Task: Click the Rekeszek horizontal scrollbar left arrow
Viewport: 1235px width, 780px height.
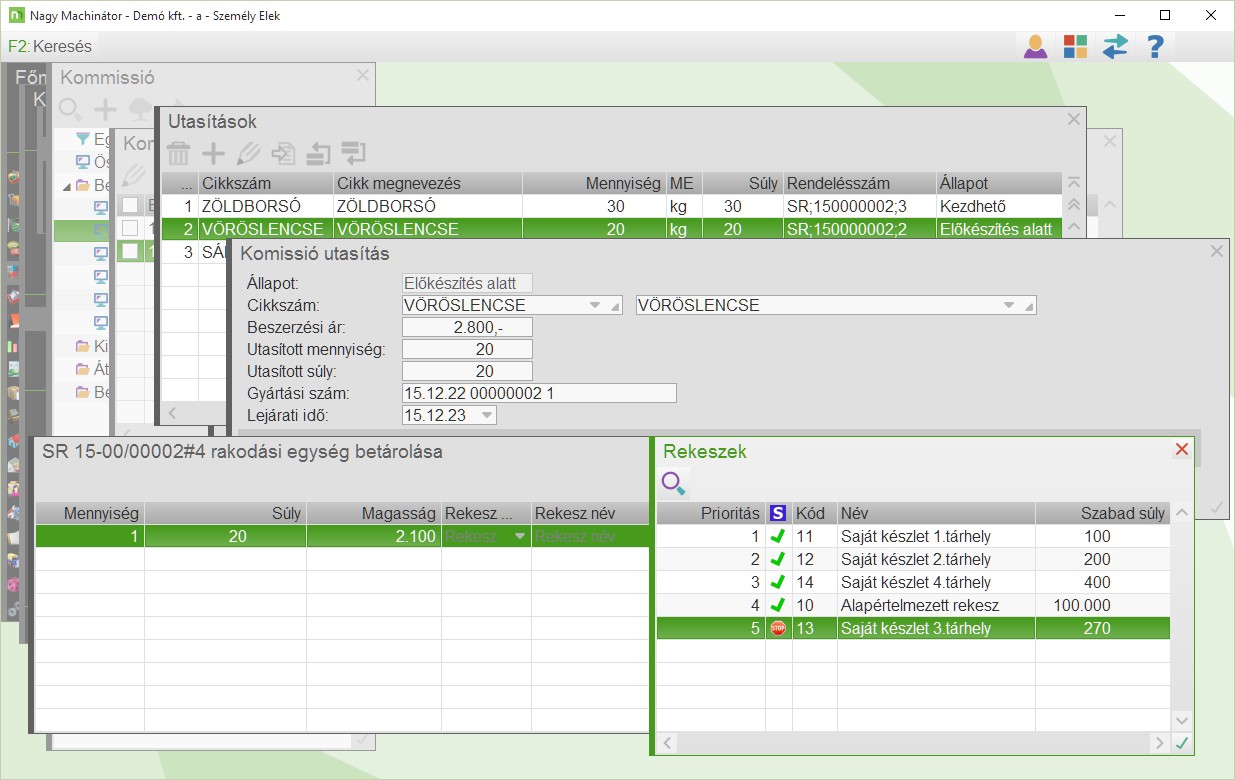Action: pos(666,743)
